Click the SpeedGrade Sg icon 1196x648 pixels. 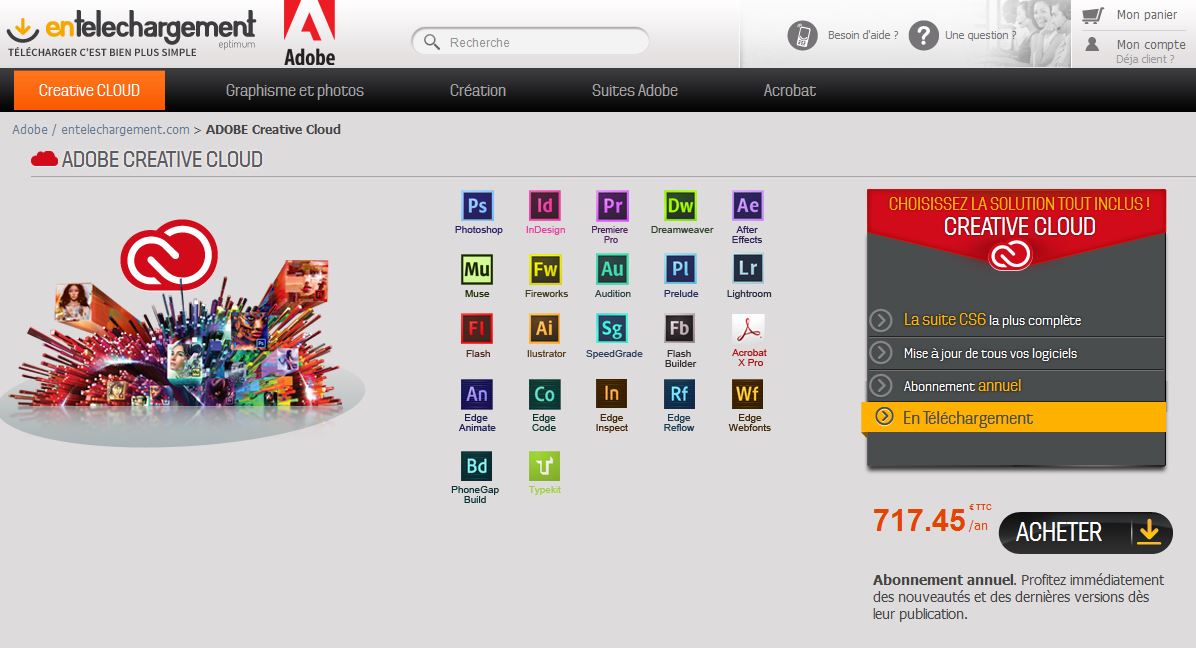point(612,329)
